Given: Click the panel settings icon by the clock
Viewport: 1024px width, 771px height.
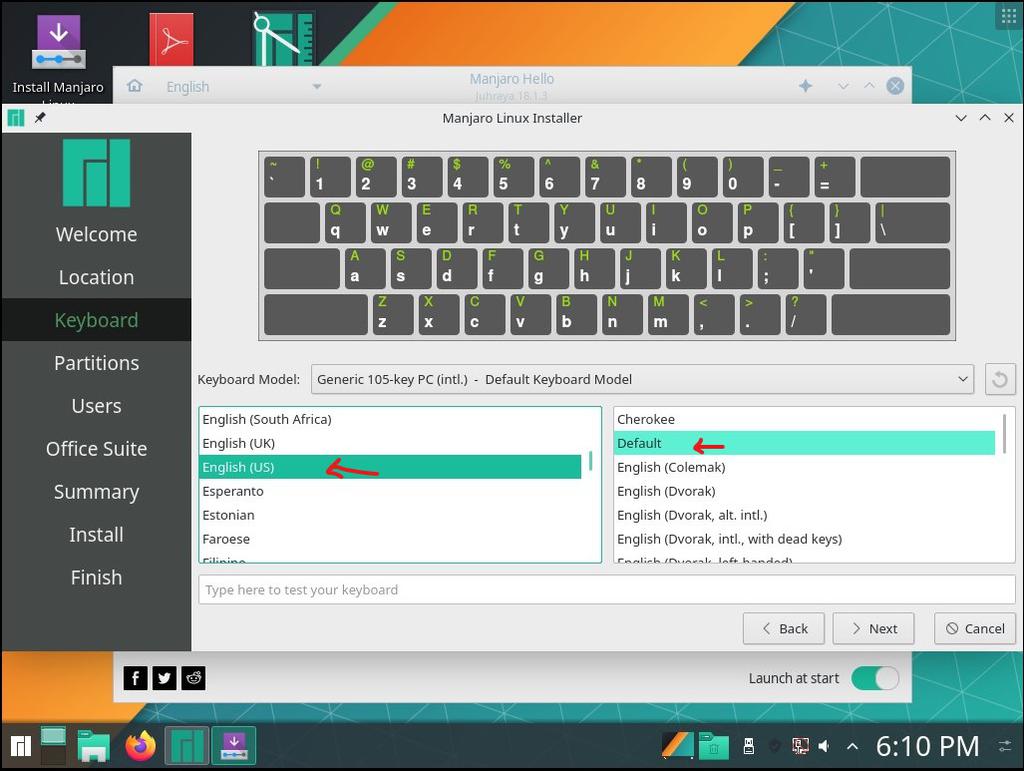Looking at the screenshot, I should [1005, 746].
